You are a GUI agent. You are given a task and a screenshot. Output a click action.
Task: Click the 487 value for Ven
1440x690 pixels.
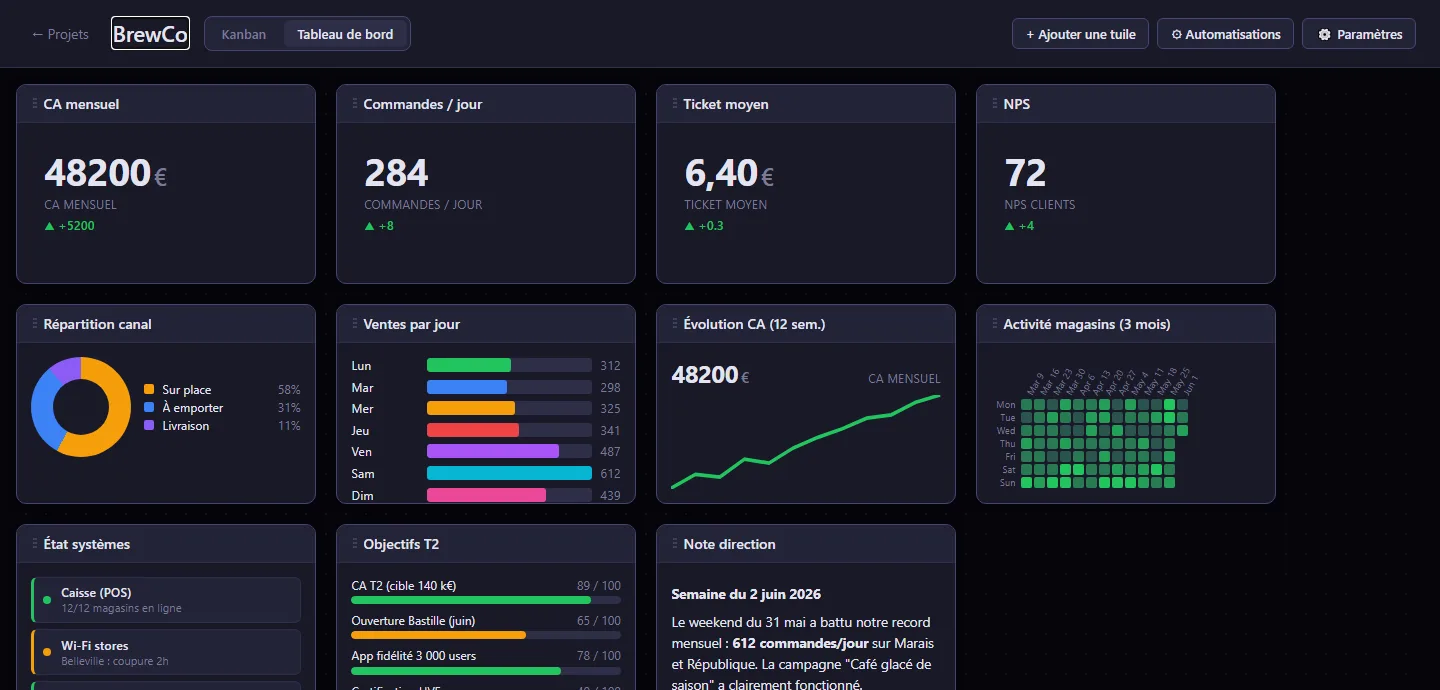point(610,452)
